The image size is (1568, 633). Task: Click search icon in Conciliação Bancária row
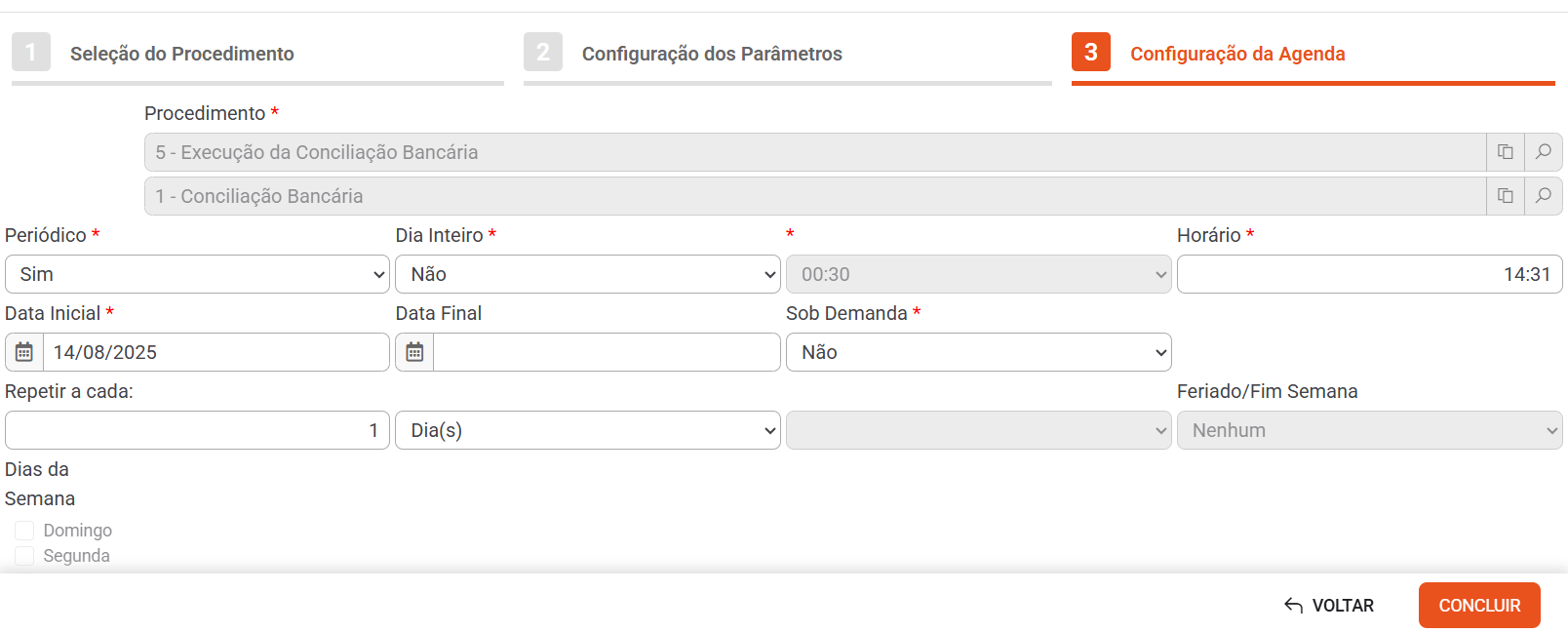1543,196
